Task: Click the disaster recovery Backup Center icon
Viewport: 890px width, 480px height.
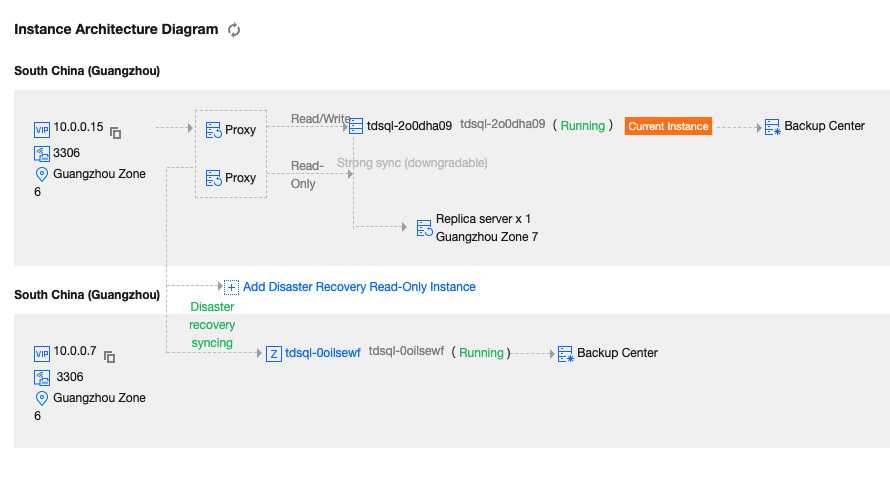Action: click(x=565, y=354)
